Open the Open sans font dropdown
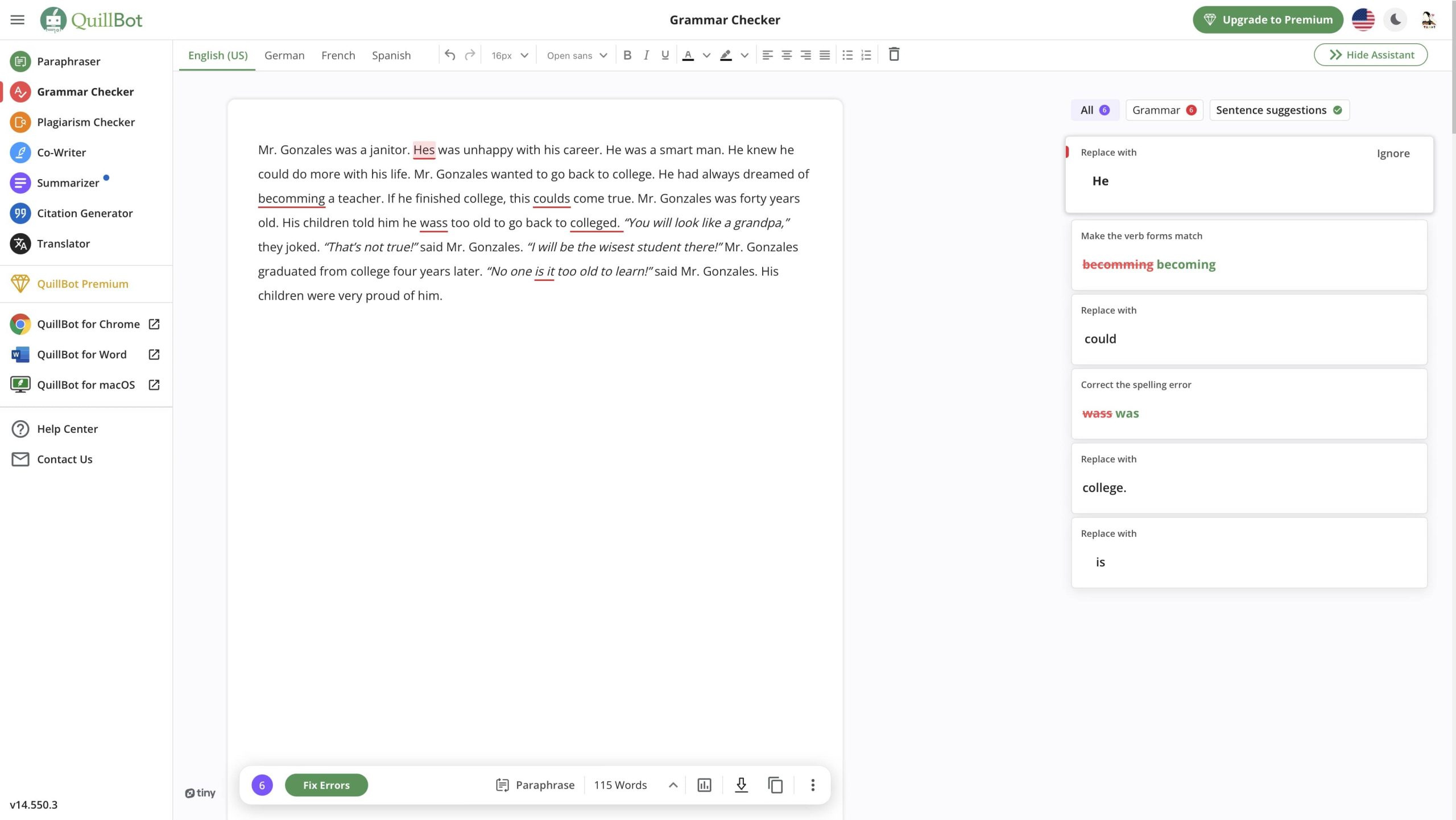 577,55
